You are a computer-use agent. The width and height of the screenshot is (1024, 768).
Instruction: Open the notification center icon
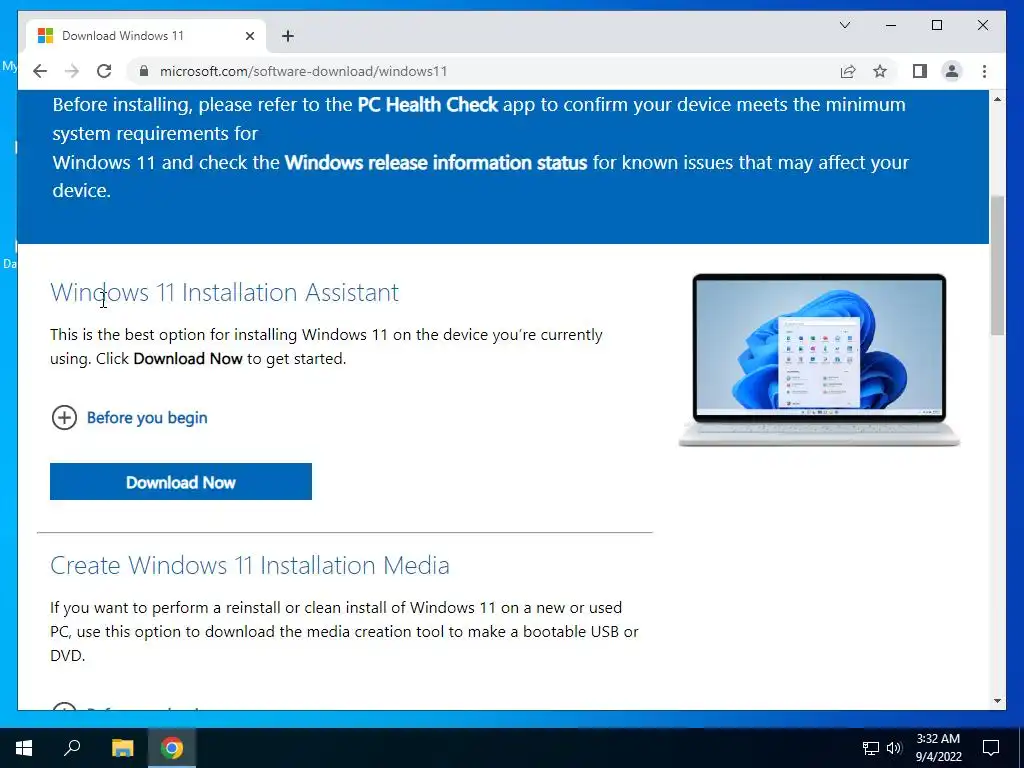point(991,748)
